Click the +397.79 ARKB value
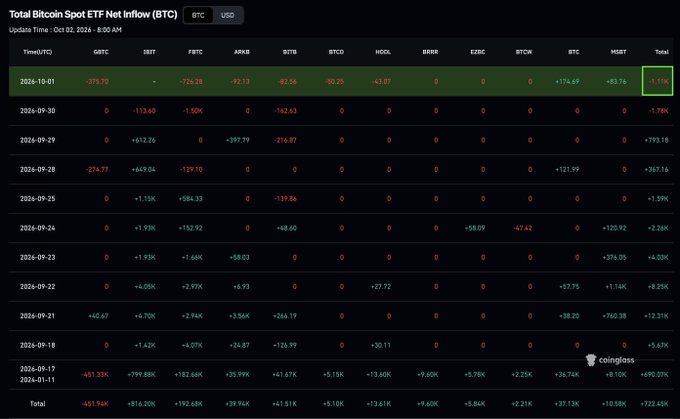Screen dimensions: 680x419 click(x=238, y=141)
